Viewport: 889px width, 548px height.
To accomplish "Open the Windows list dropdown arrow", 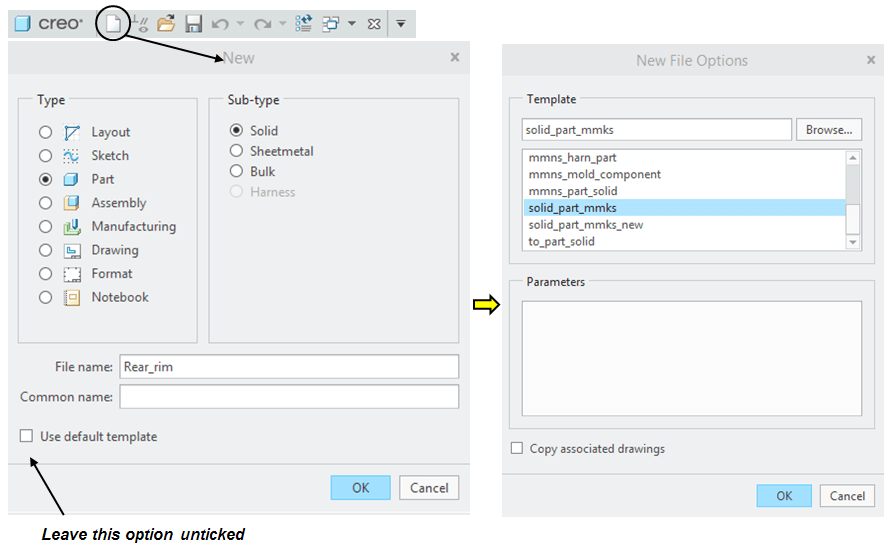I will click(x=352, y=23).
